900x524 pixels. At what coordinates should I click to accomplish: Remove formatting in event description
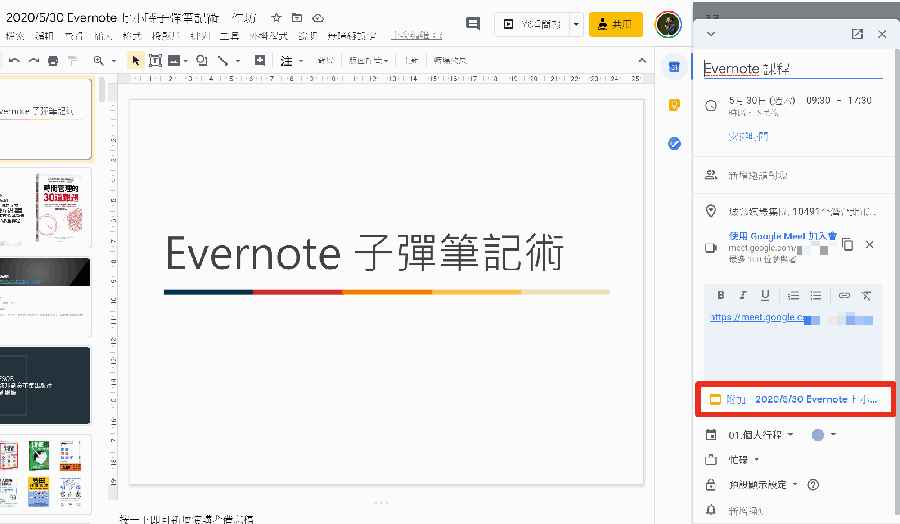[x=867, y=296]
